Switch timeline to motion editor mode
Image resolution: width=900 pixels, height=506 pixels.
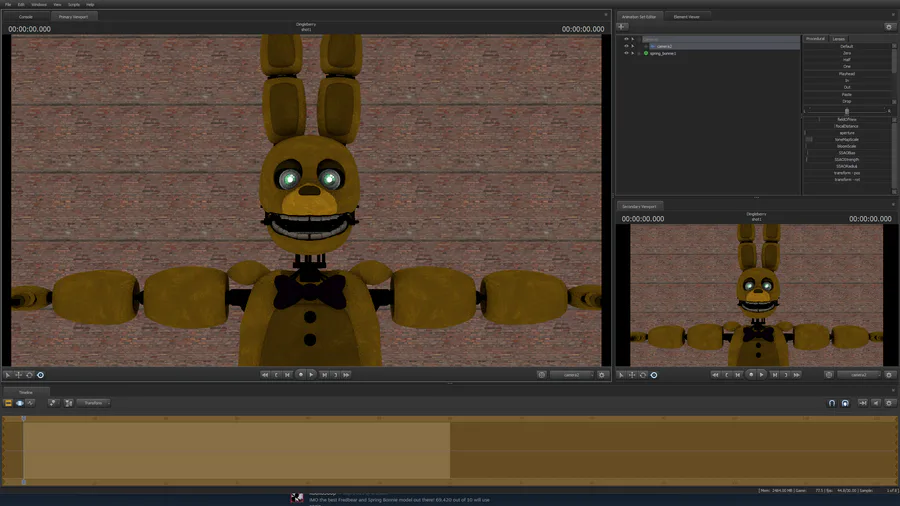tap(20, 403)
